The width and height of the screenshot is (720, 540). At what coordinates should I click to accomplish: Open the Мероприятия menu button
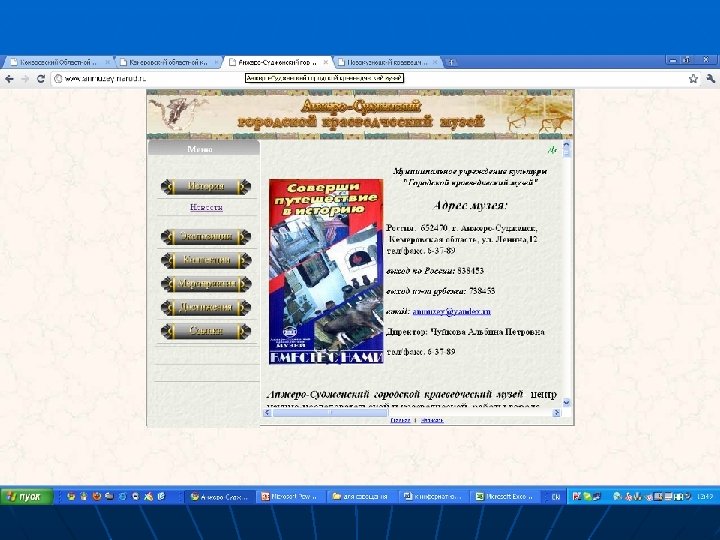tap(206, 284)
